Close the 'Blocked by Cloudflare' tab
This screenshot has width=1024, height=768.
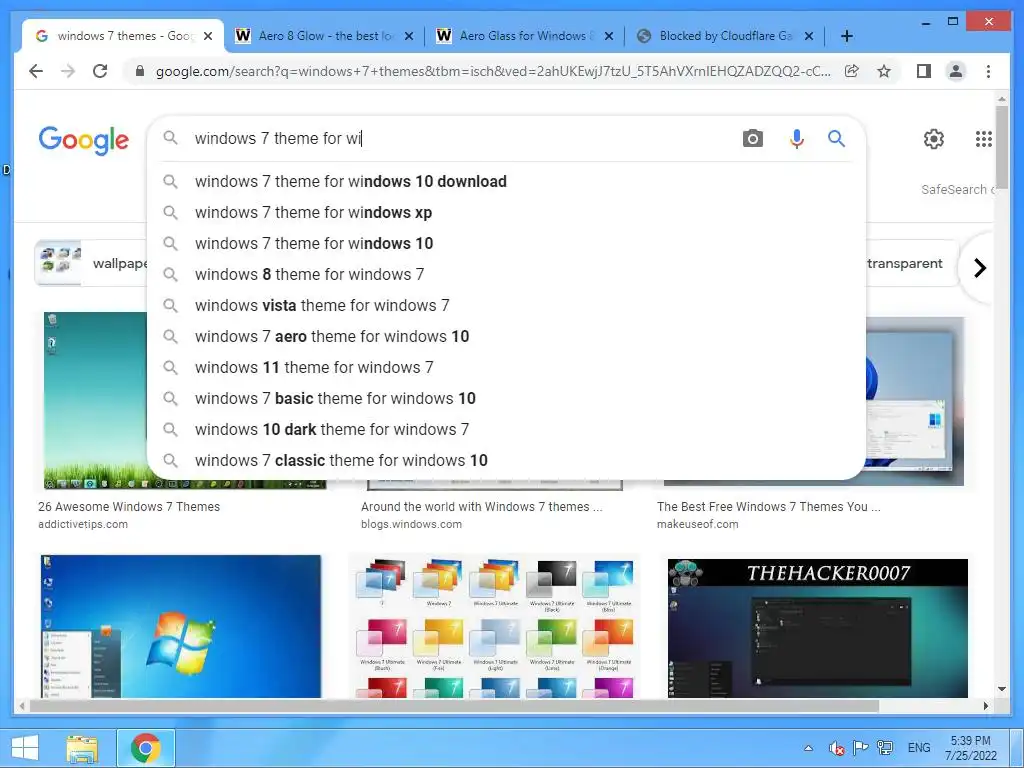[x=808, y=36]
